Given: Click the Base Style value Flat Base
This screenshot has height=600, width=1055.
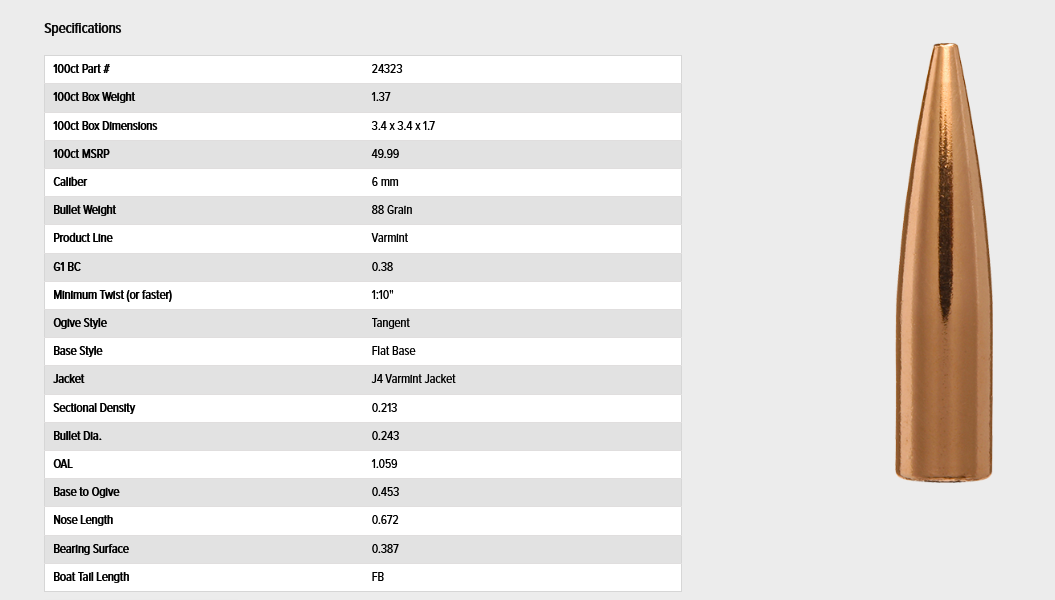Looking at the screenshot, I should point(394,351).
